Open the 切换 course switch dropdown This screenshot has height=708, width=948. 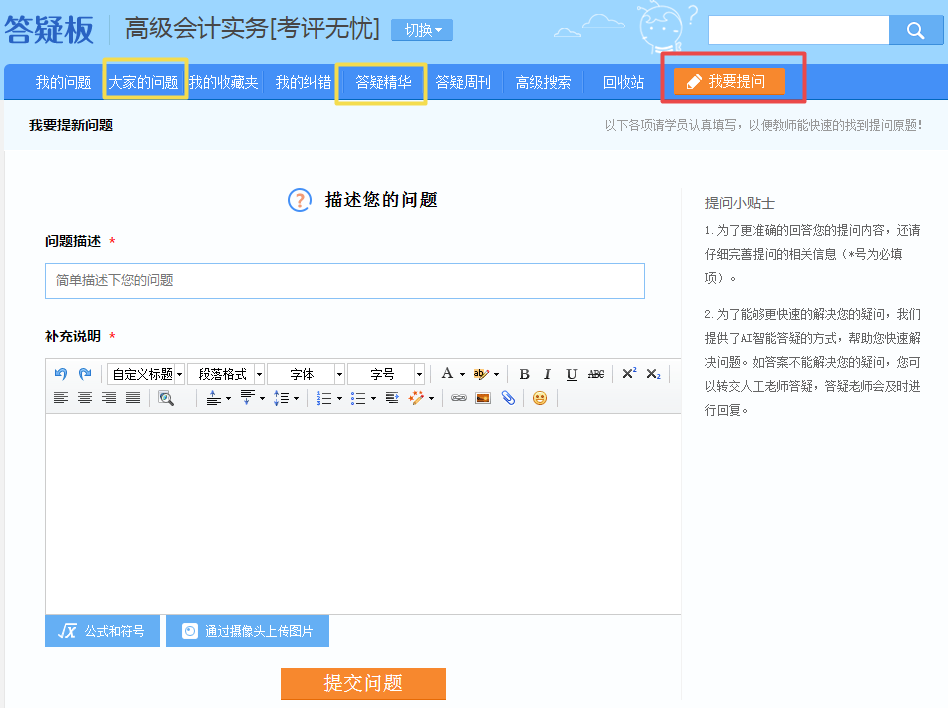(x=421, y=30)
